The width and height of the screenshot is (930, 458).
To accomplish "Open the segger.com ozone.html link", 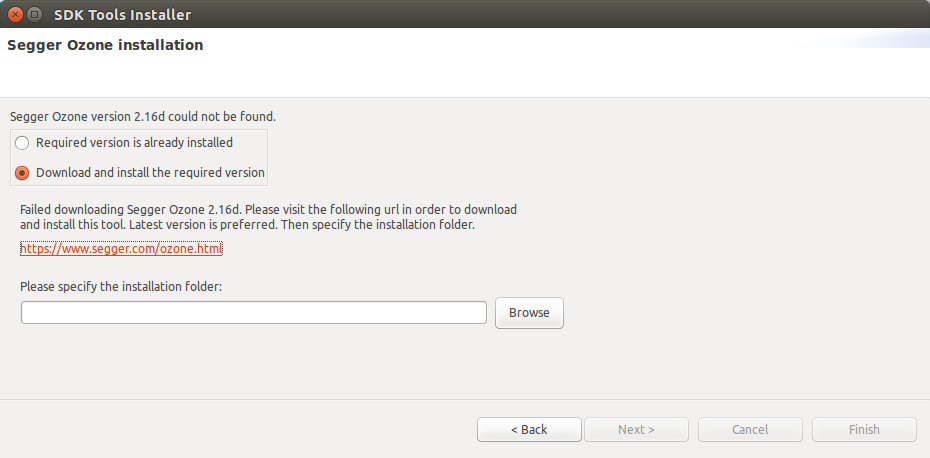I will click(x=121, y=249).
